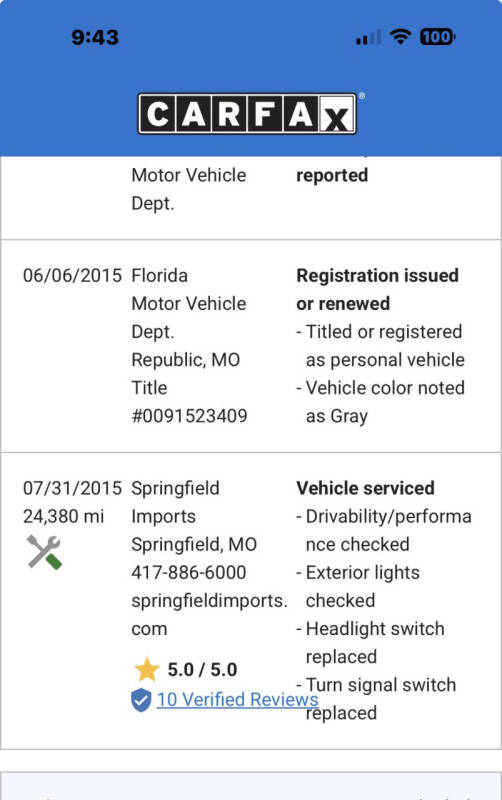Open springfieldimports.com website text
The height and width of the screenshot is (800, 502).
[209, 614]
